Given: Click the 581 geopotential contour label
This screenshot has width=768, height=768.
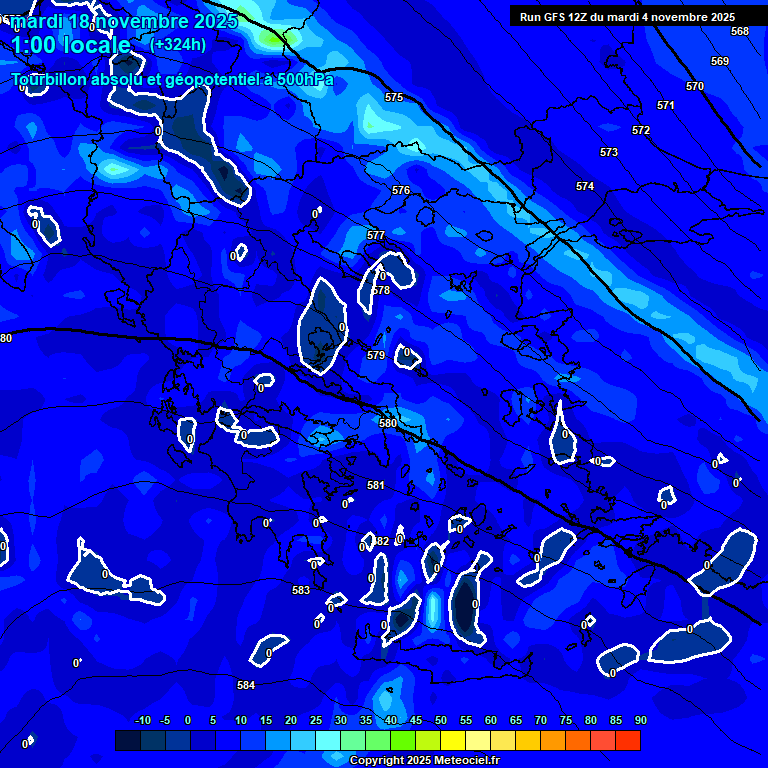Looking at the screenshot, I should pyautogui.click(x=376, y=485).
